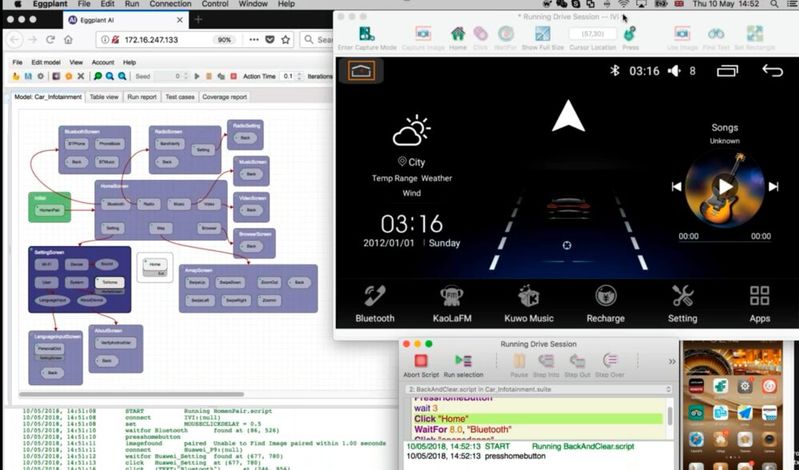
Task: Open the Setting app on infotainment
Action: click(682, 303)
